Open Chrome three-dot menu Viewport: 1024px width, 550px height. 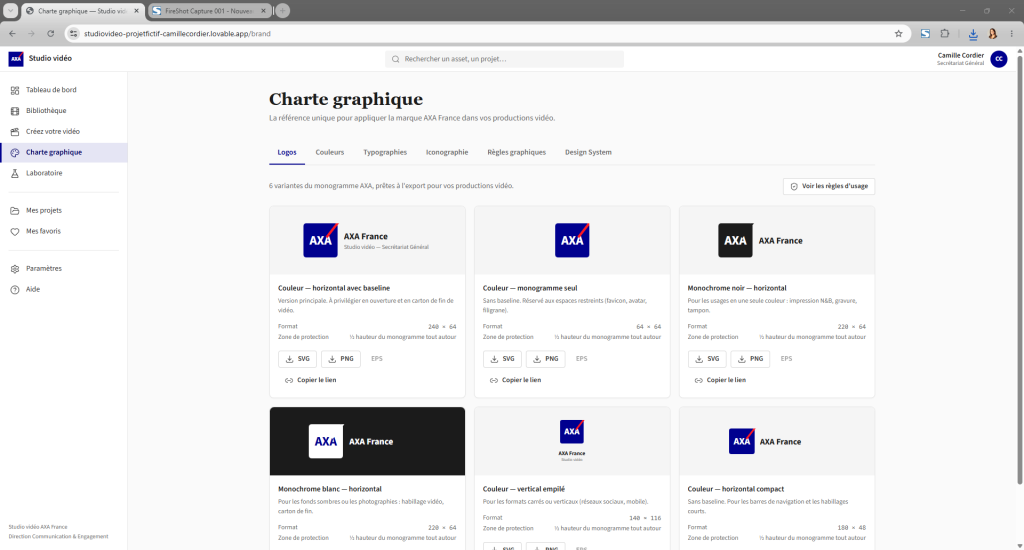tap(1012, 33)
